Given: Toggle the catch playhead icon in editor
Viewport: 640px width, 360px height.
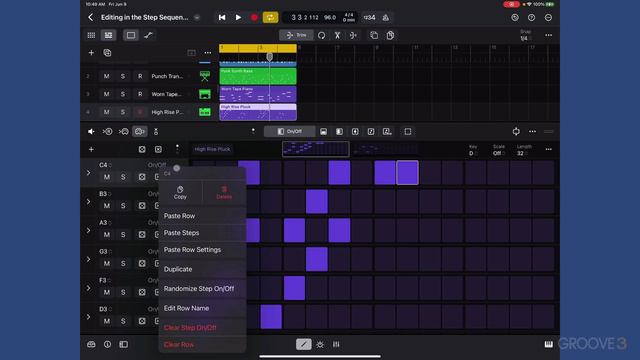Looking at the screenshot, I should (x=516, y=131).
